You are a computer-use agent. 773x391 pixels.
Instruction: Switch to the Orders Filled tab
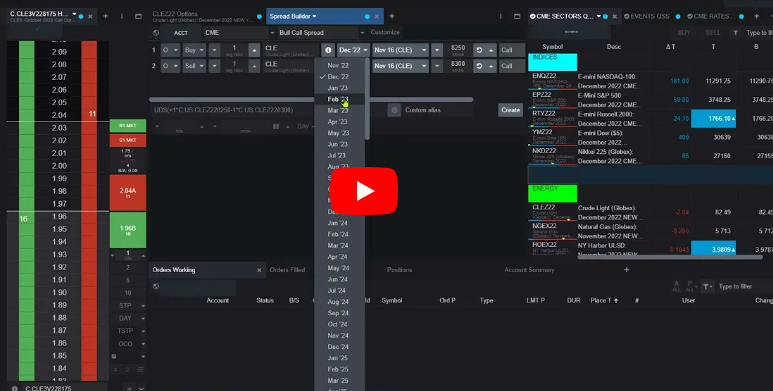coord(287,270)
